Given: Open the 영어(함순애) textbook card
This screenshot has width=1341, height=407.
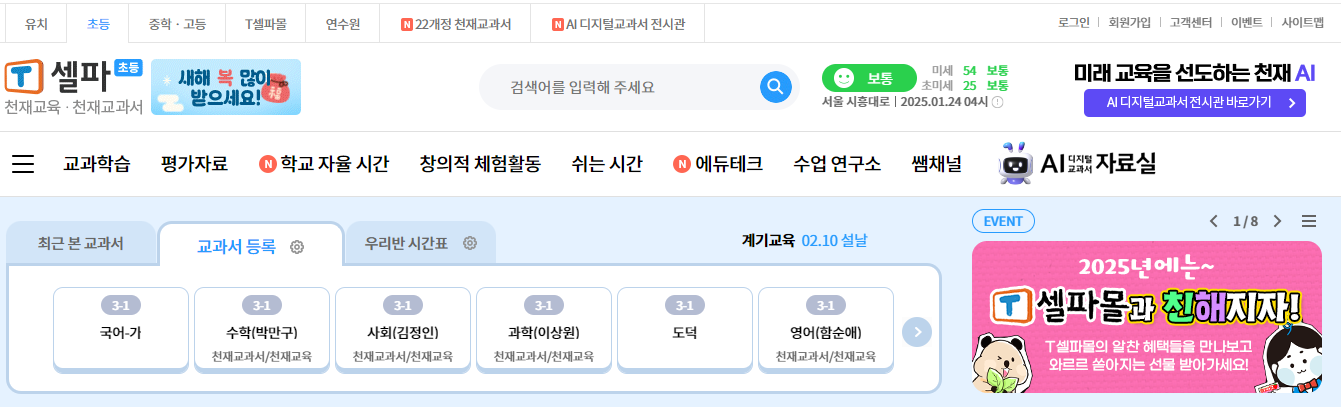Looking at the screenshot, I should coord(826,330).
